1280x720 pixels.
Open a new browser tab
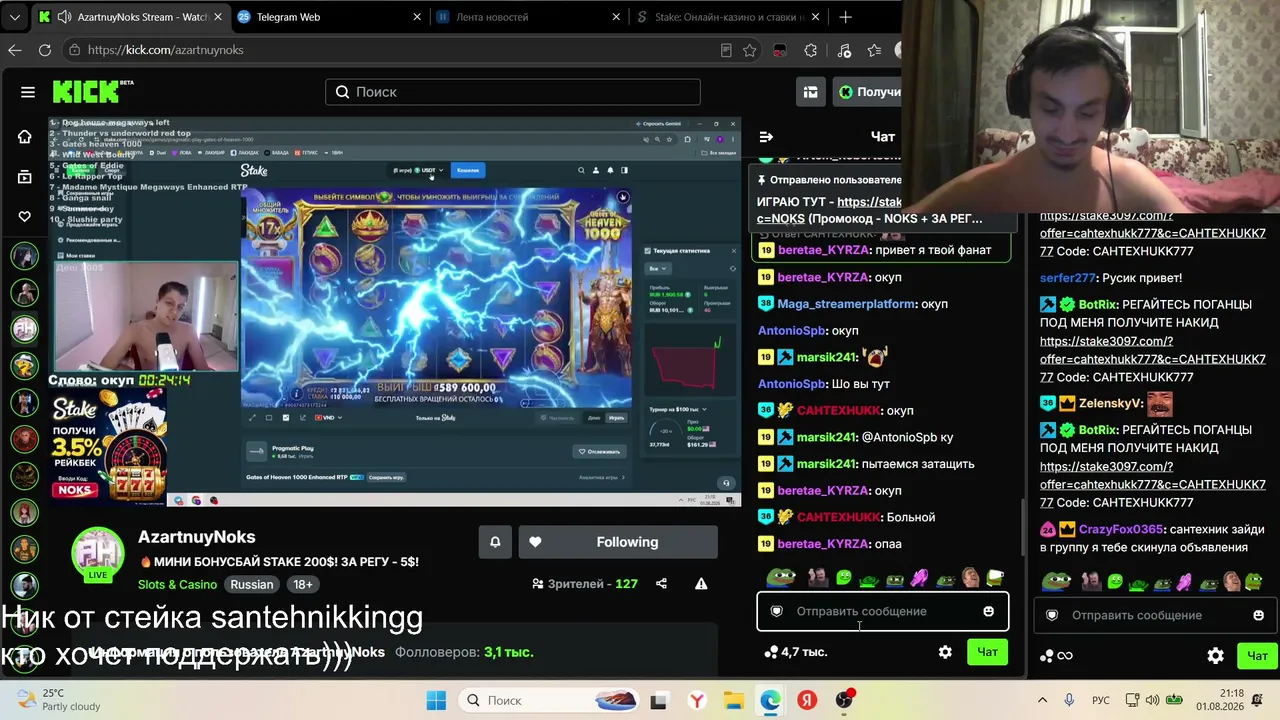(x=845, y=17)
